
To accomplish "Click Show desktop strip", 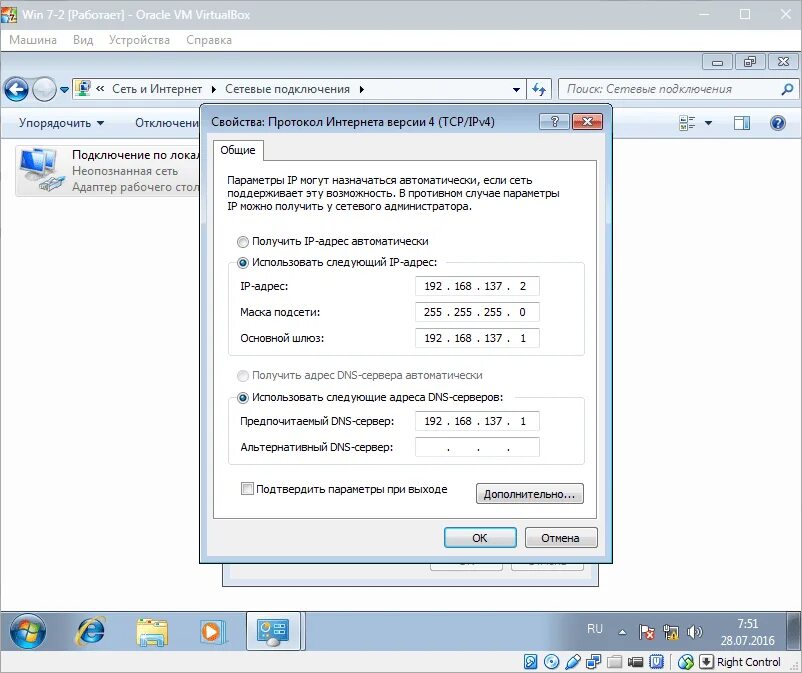I will [793, 631].
